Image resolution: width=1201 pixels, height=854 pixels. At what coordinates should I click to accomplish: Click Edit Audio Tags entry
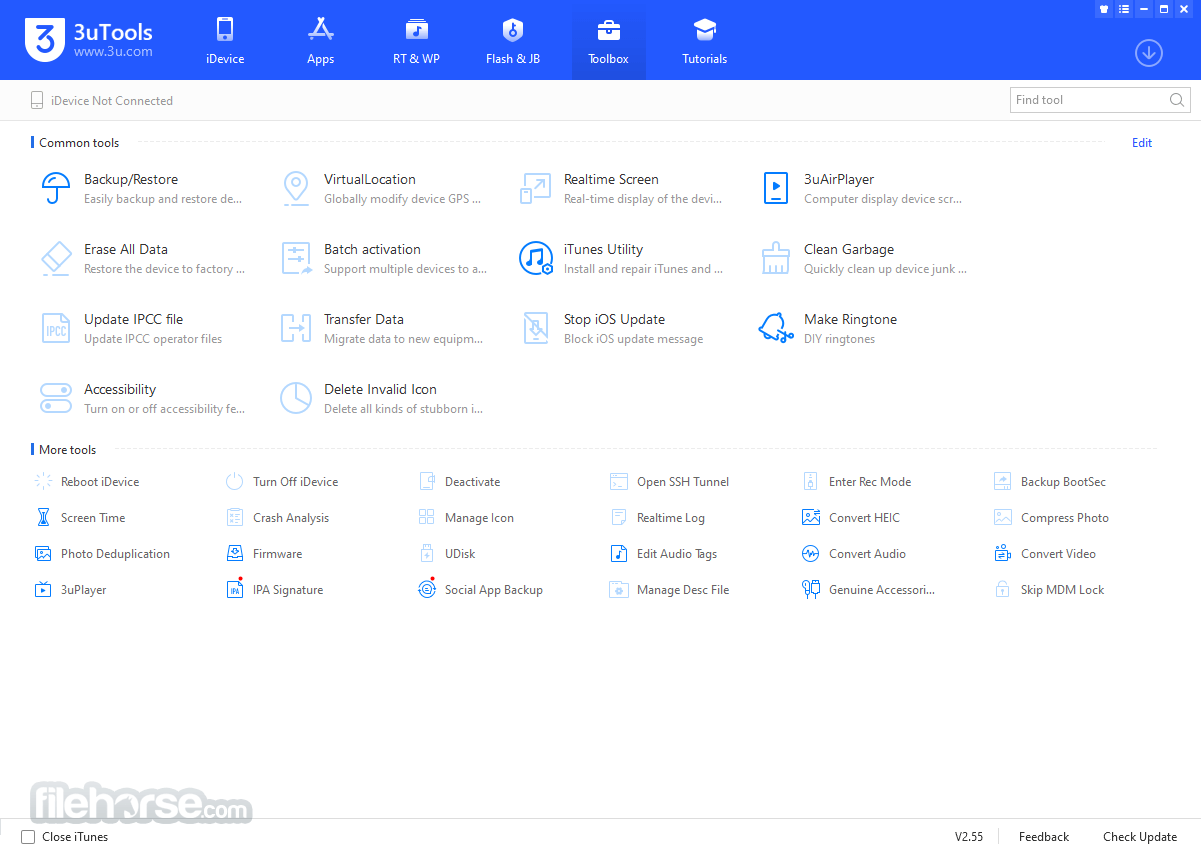663,553
